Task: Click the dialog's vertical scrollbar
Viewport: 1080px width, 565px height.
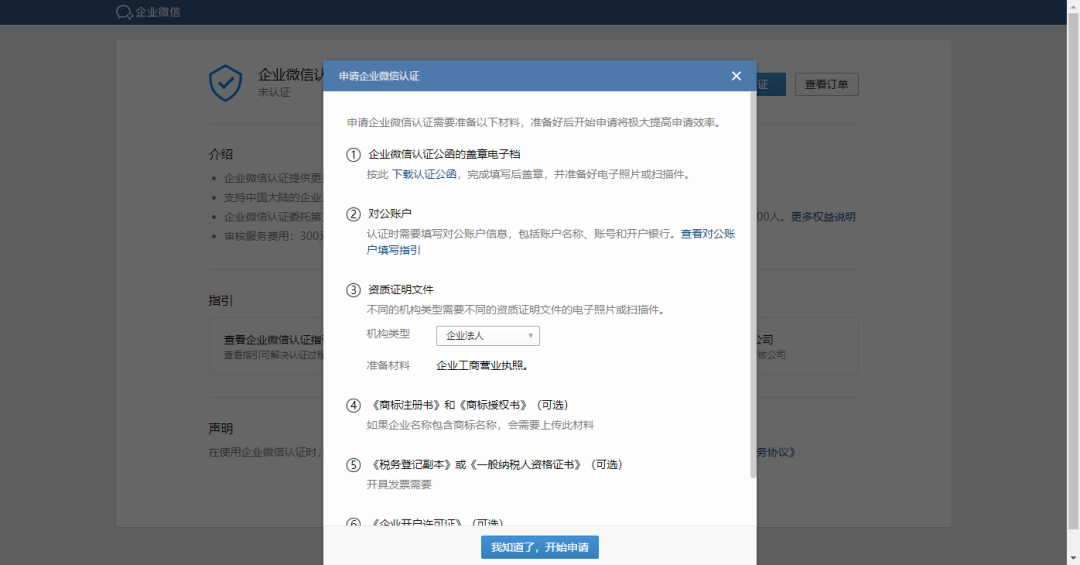Action: pyautogui.click(x=753, y=284)
